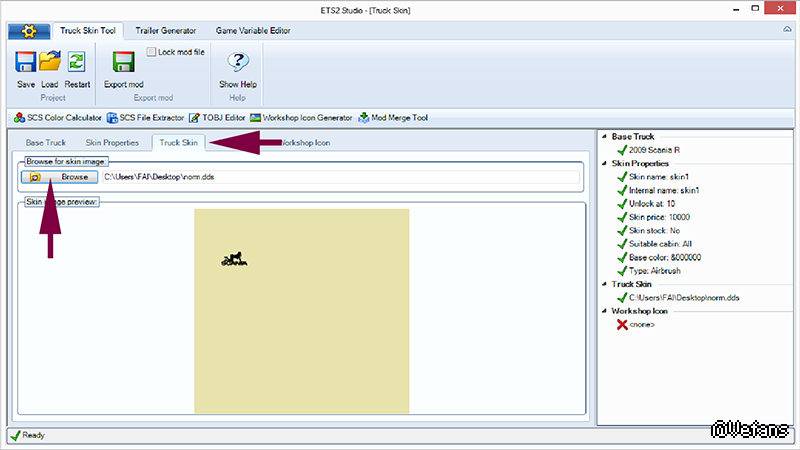Launch the SCS File Extractor
Screen dimensions: 800x450
point(145,118)
